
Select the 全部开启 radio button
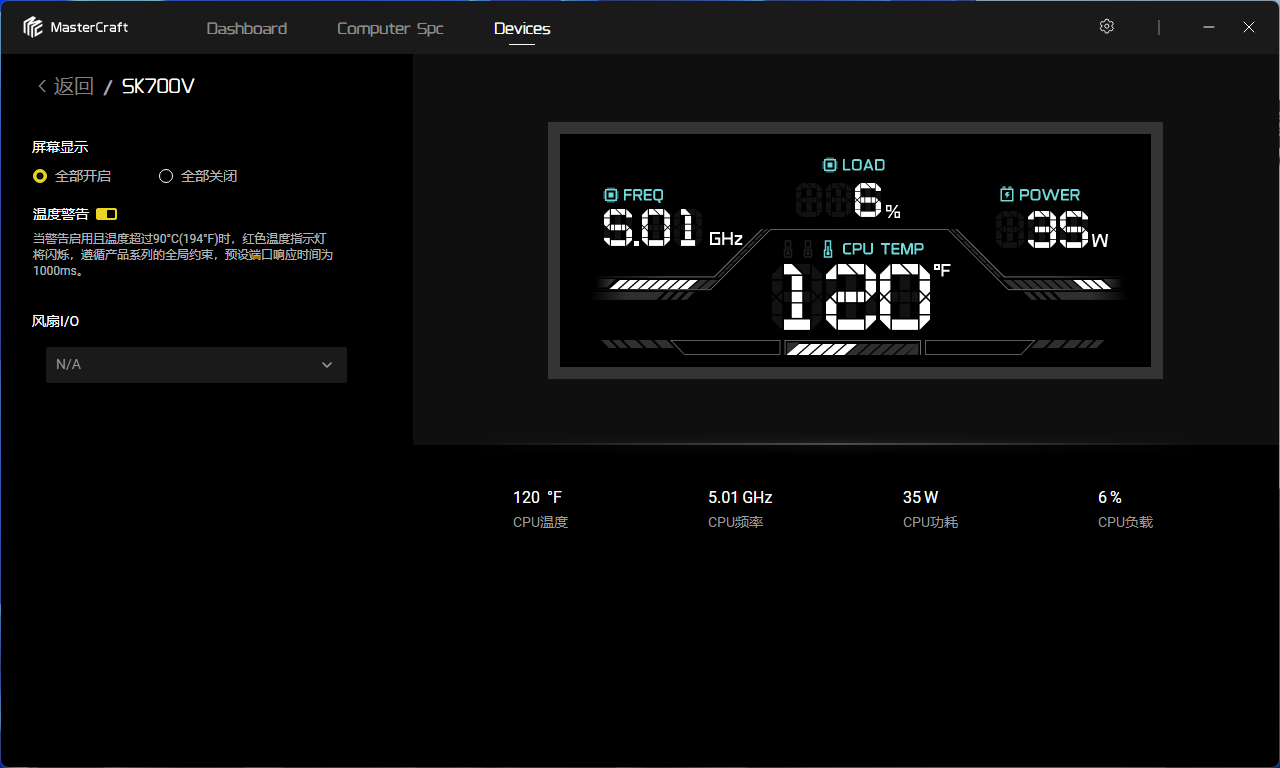pos(40,176)
